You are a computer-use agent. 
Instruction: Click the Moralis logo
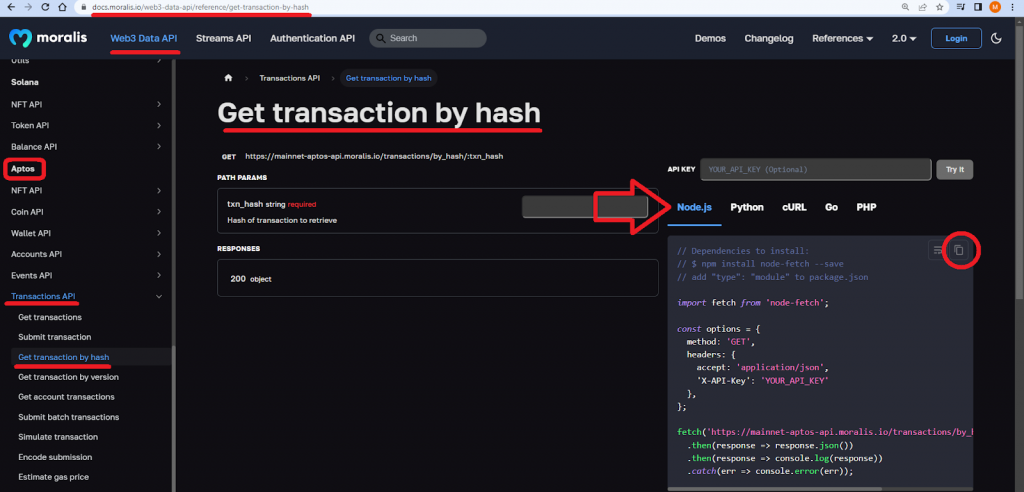50,39
